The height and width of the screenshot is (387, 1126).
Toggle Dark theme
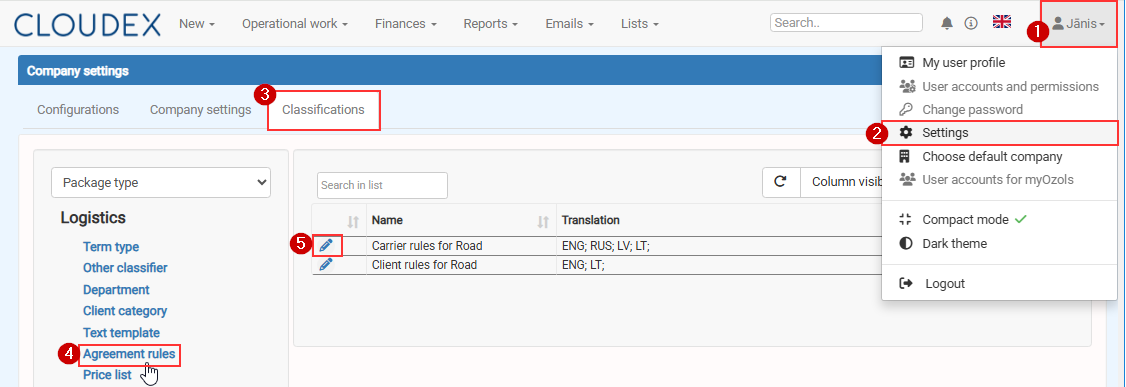954,243
